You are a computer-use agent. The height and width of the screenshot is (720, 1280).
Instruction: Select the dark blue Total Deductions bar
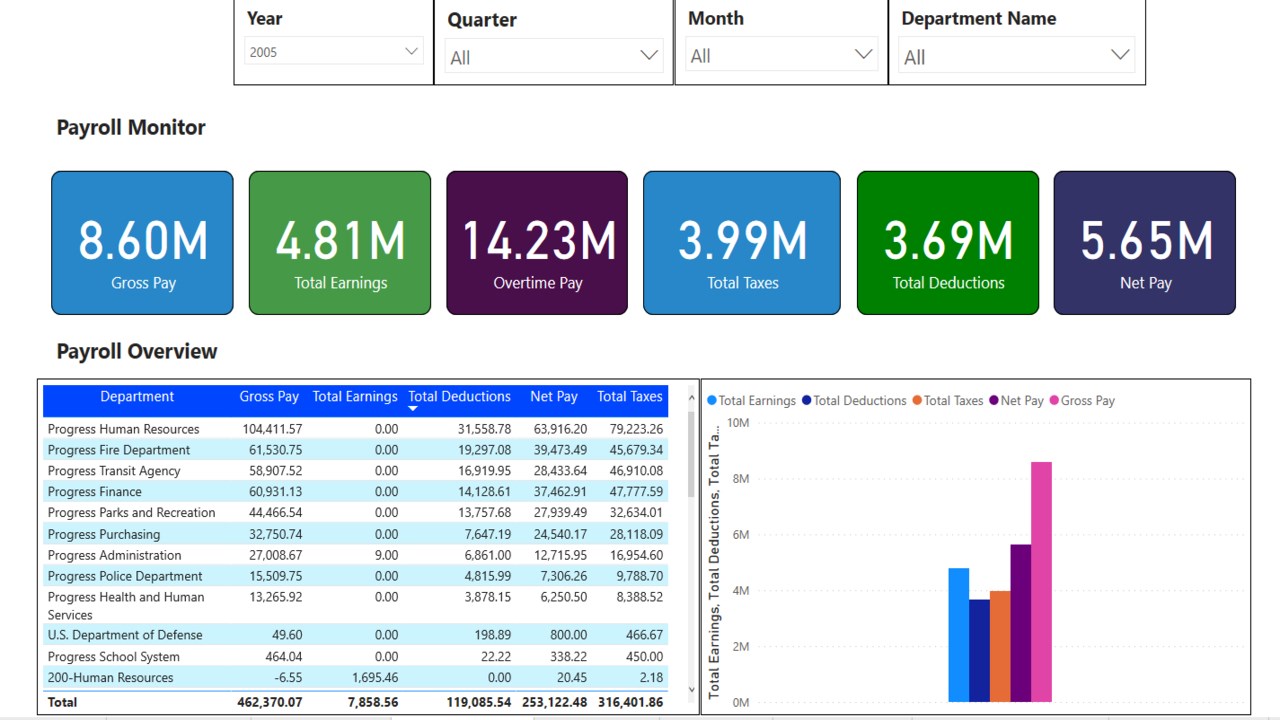[979, 650]
